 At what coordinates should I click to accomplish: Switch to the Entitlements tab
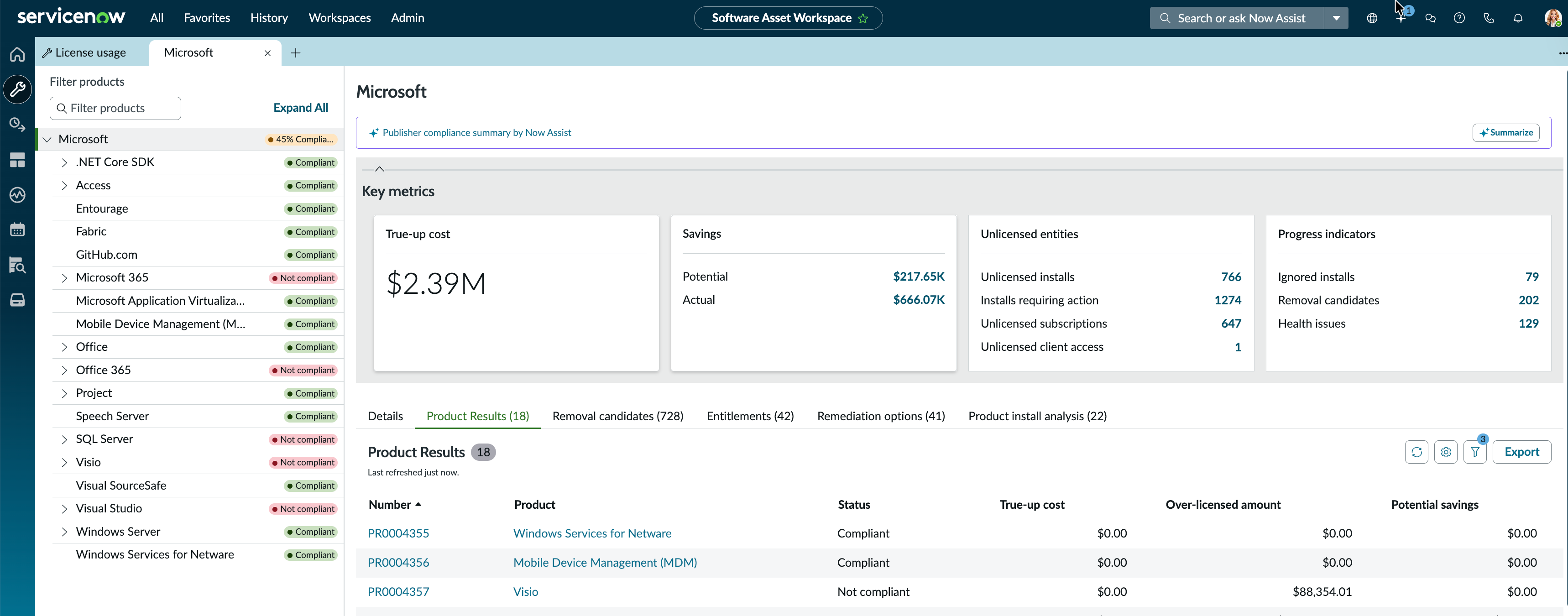[x=750, y=416]
